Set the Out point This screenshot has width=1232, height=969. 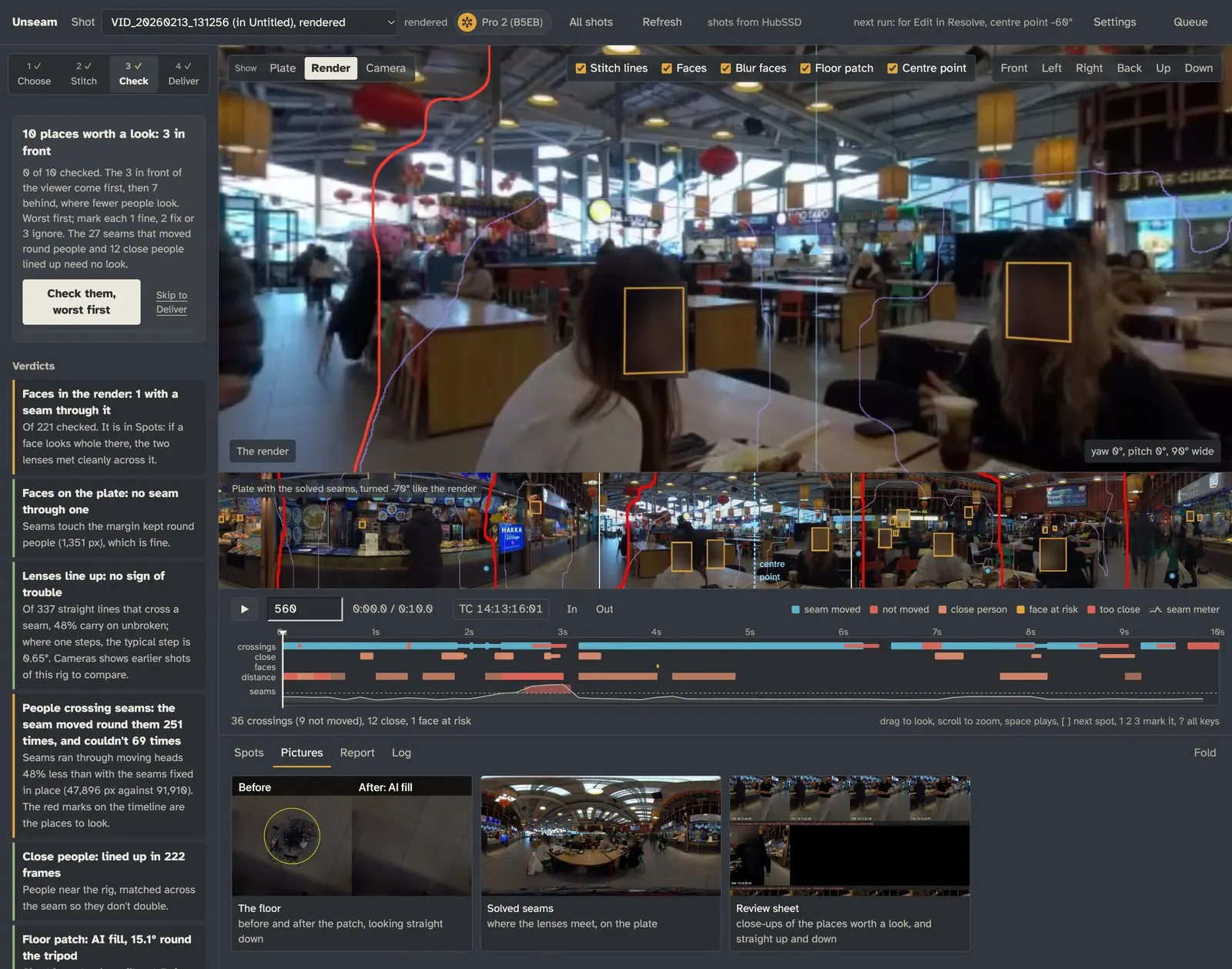604,609
